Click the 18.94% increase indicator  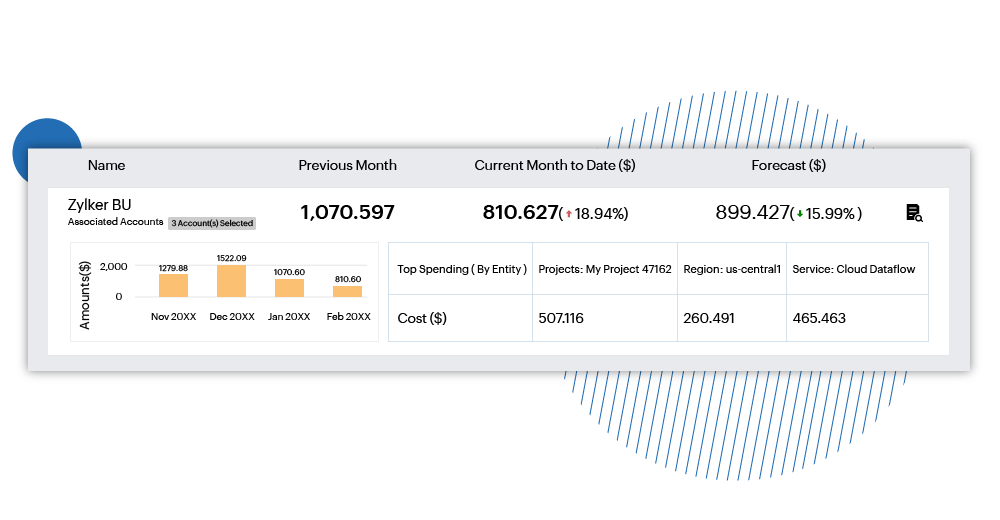pos(594,214)
